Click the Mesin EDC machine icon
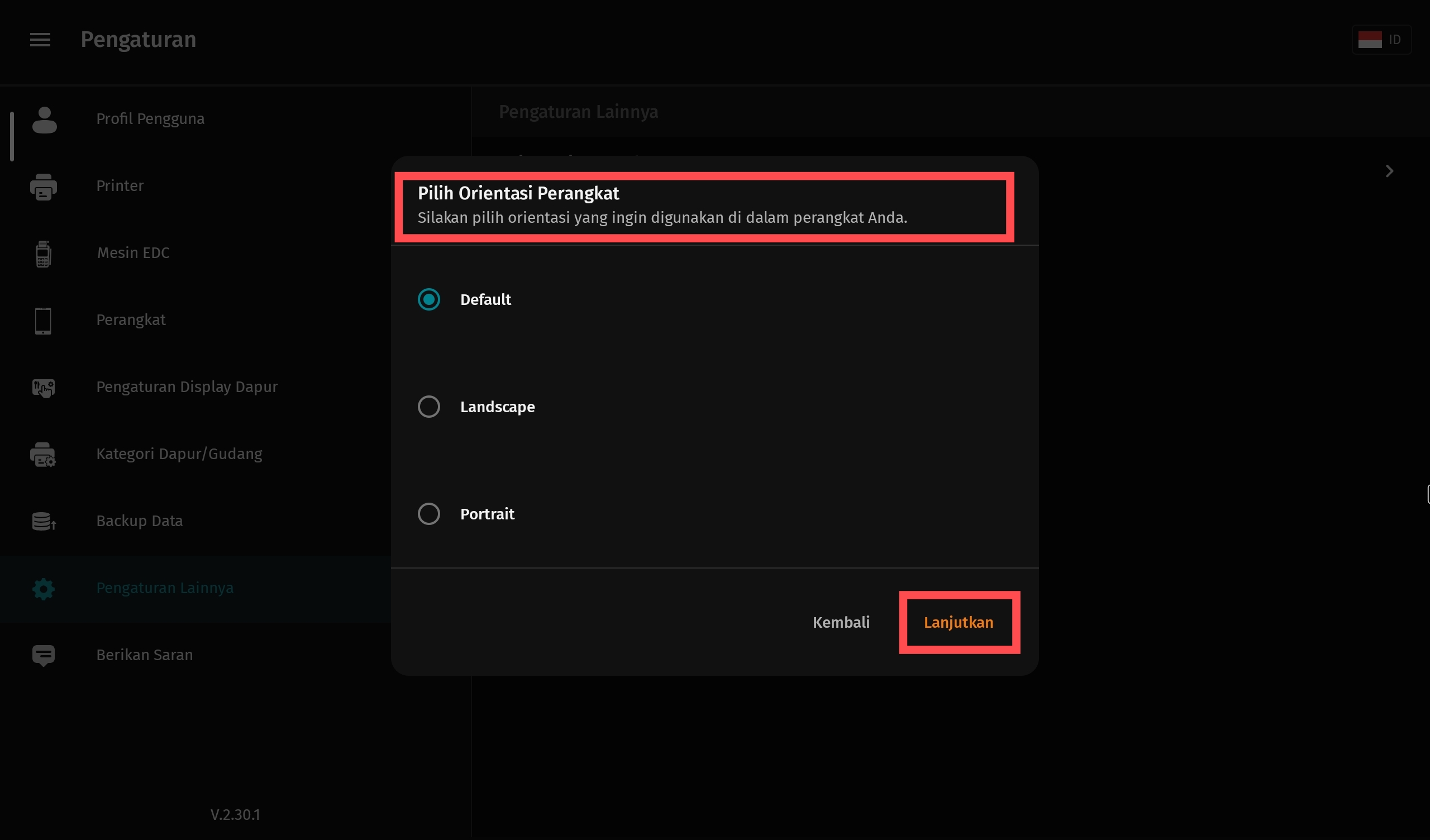1430x840 pixels. pos(43,254)
